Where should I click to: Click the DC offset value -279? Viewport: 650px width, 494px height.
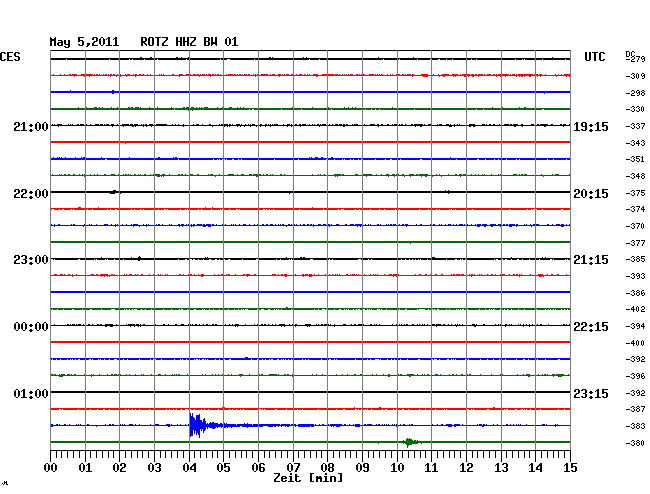pyautogui.click(x=637, y=59)
